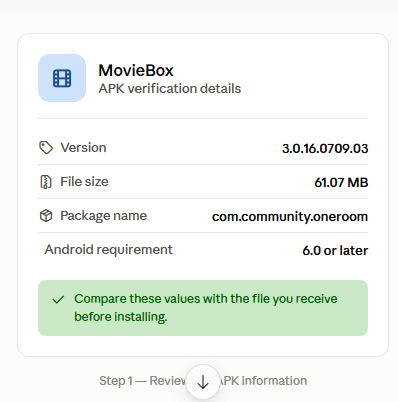
Task: Click the Version label
Action: tap(83, 148)
